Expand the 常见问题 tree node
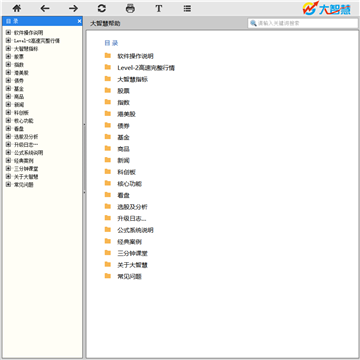360x360 pixels. click(x=8, y=184)
